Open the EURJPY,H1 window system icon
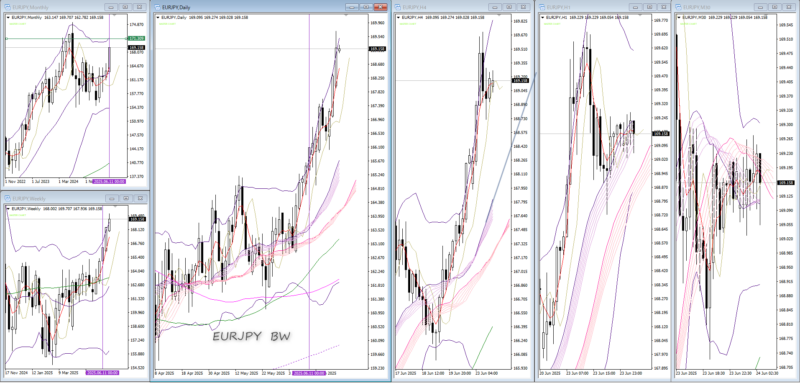This screenshot has height=383, width=800. point(541,7)
